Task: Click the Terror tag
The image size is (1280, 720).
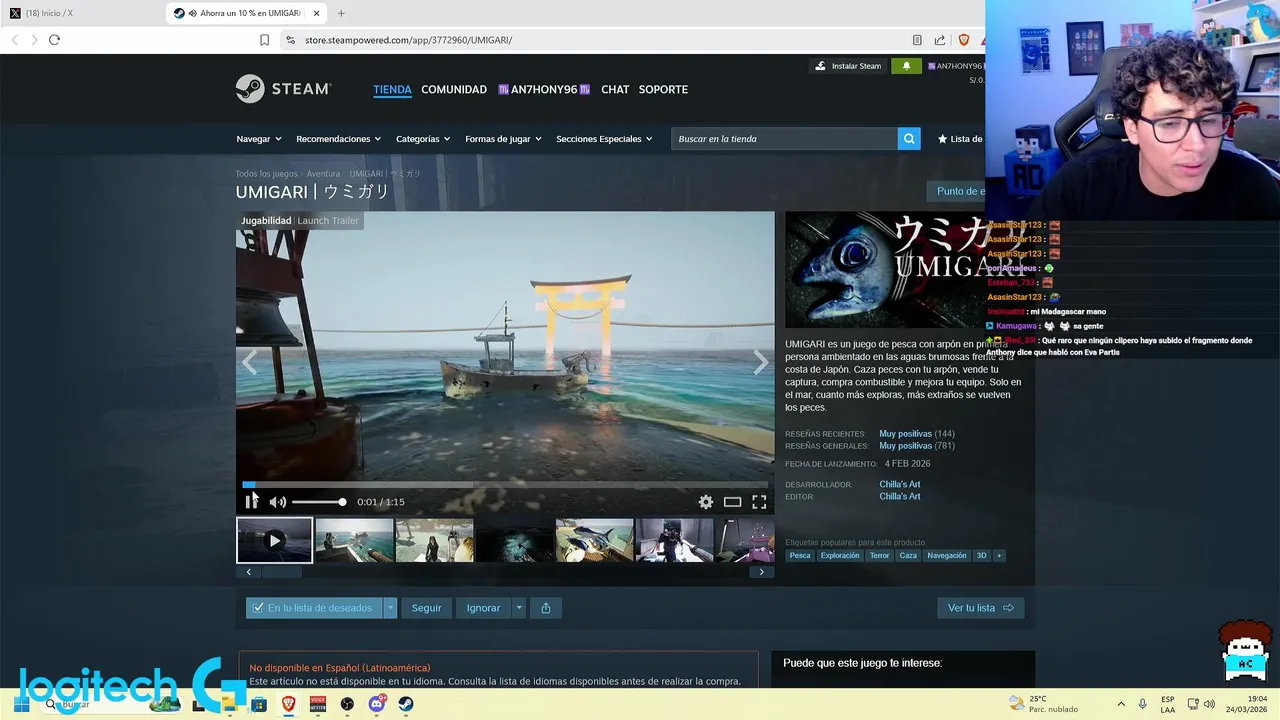Action: [x=879, y=555]
